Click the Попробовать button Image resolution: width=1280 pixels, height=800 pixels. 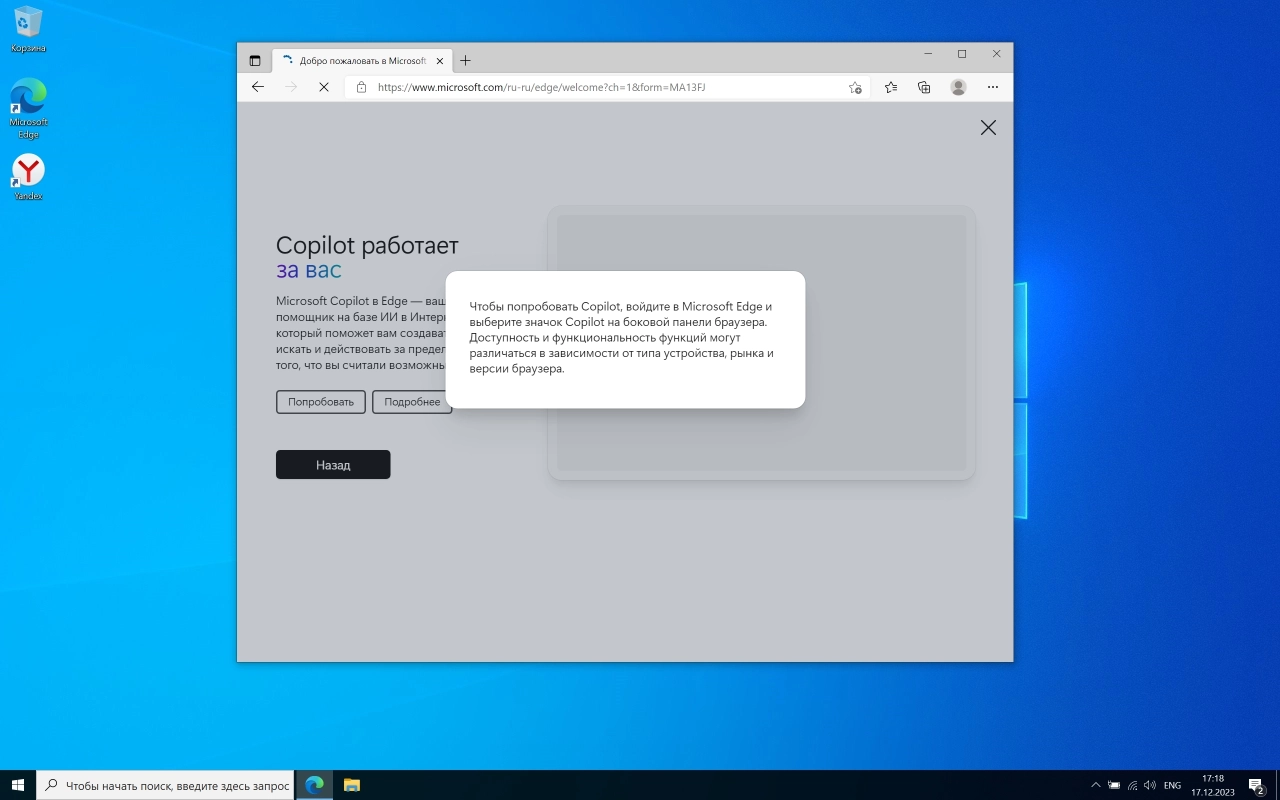pos(321,402)
